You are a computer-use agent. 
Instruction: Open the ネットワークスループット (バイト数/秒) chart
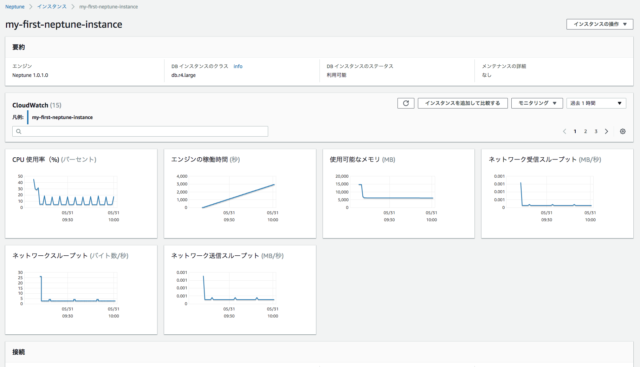81,290
